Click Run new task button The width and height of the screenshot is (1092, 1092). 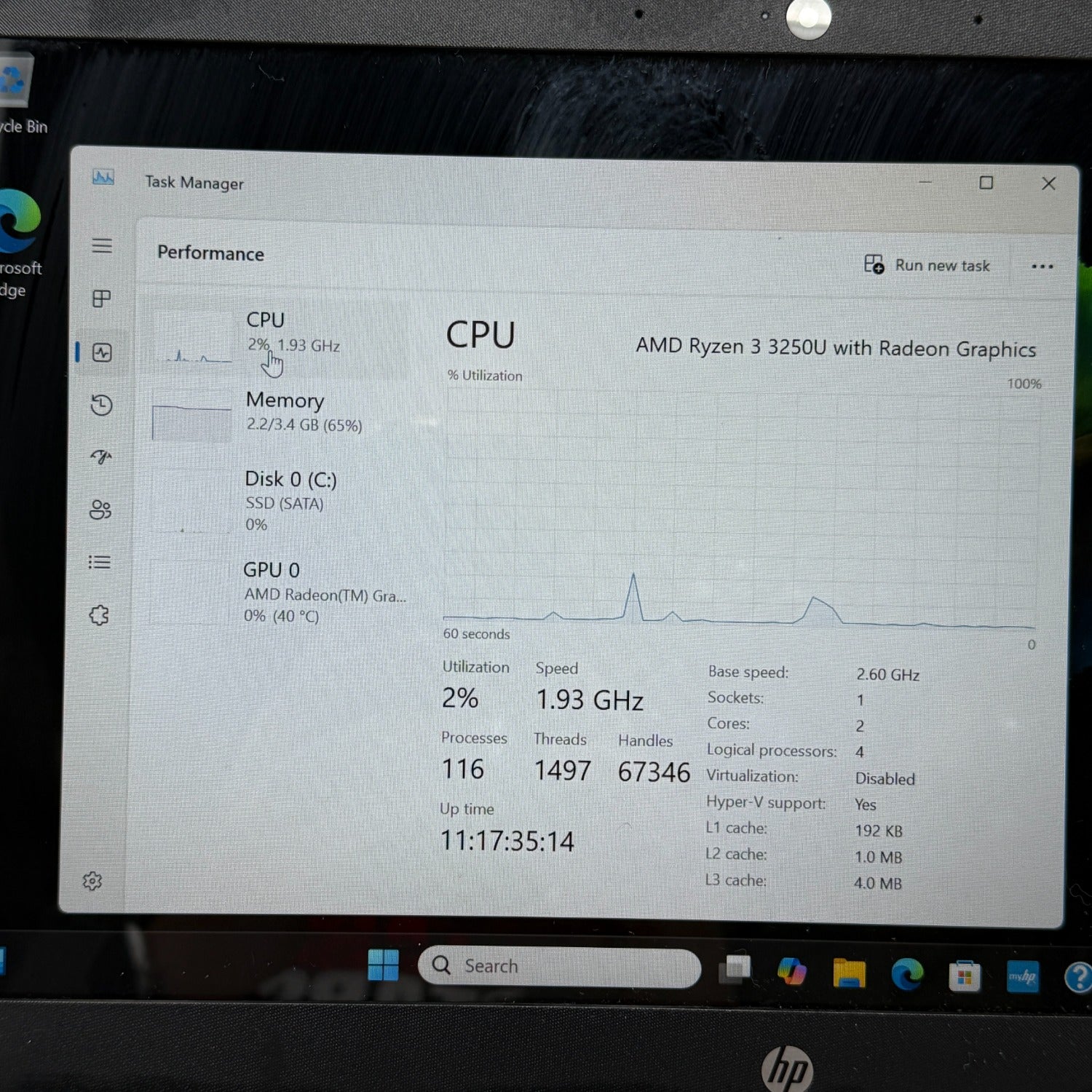coord(927,265)
